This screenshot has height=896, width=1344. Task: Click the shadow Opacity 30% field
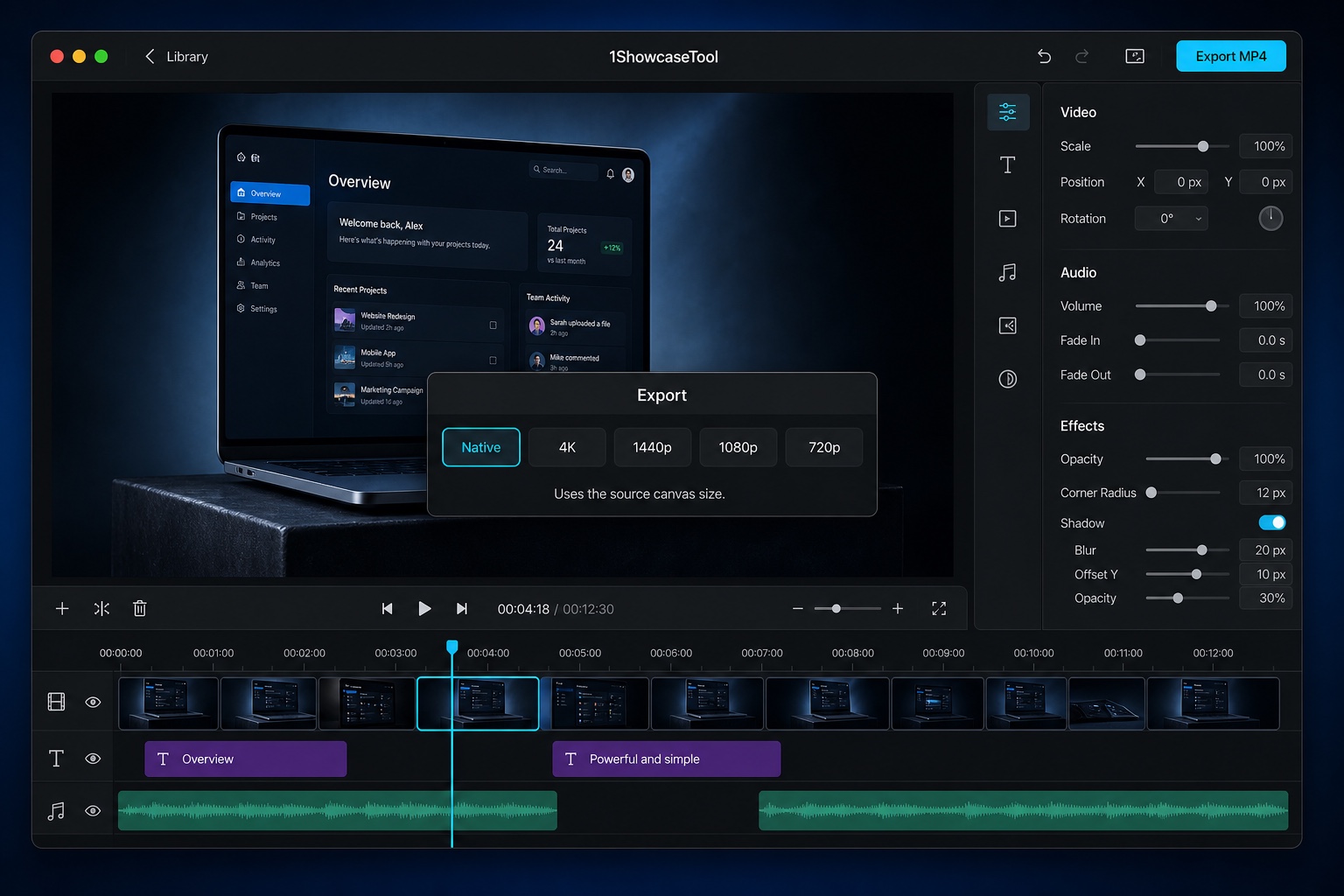[x=1266, y=598]
